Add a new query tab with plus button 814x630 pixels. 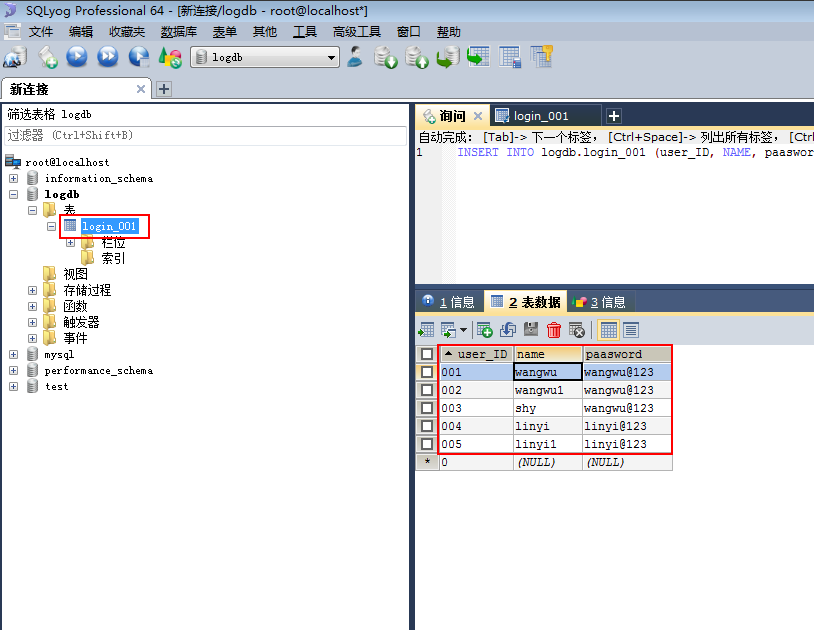(x=614, y=116)
